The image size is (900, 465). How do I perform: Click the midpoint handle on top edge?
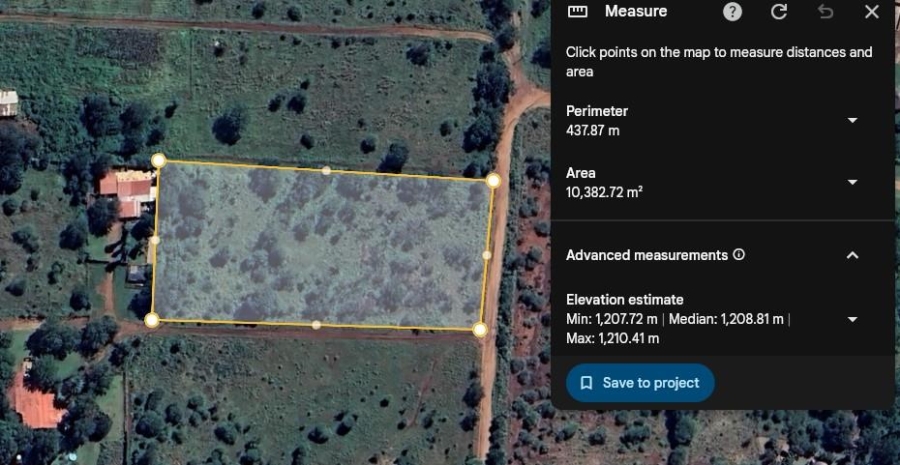click(x=326, y=170)
